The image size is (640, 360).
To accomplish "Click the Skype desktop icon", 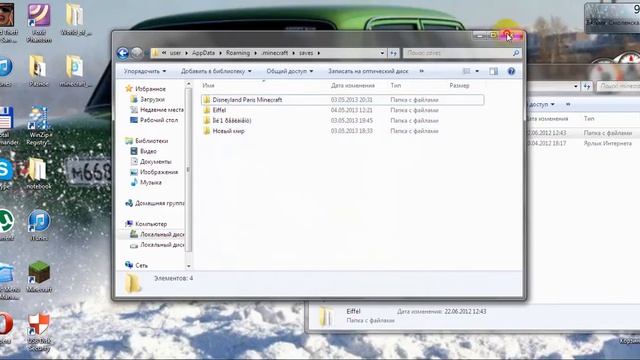I will click(6, 174).
